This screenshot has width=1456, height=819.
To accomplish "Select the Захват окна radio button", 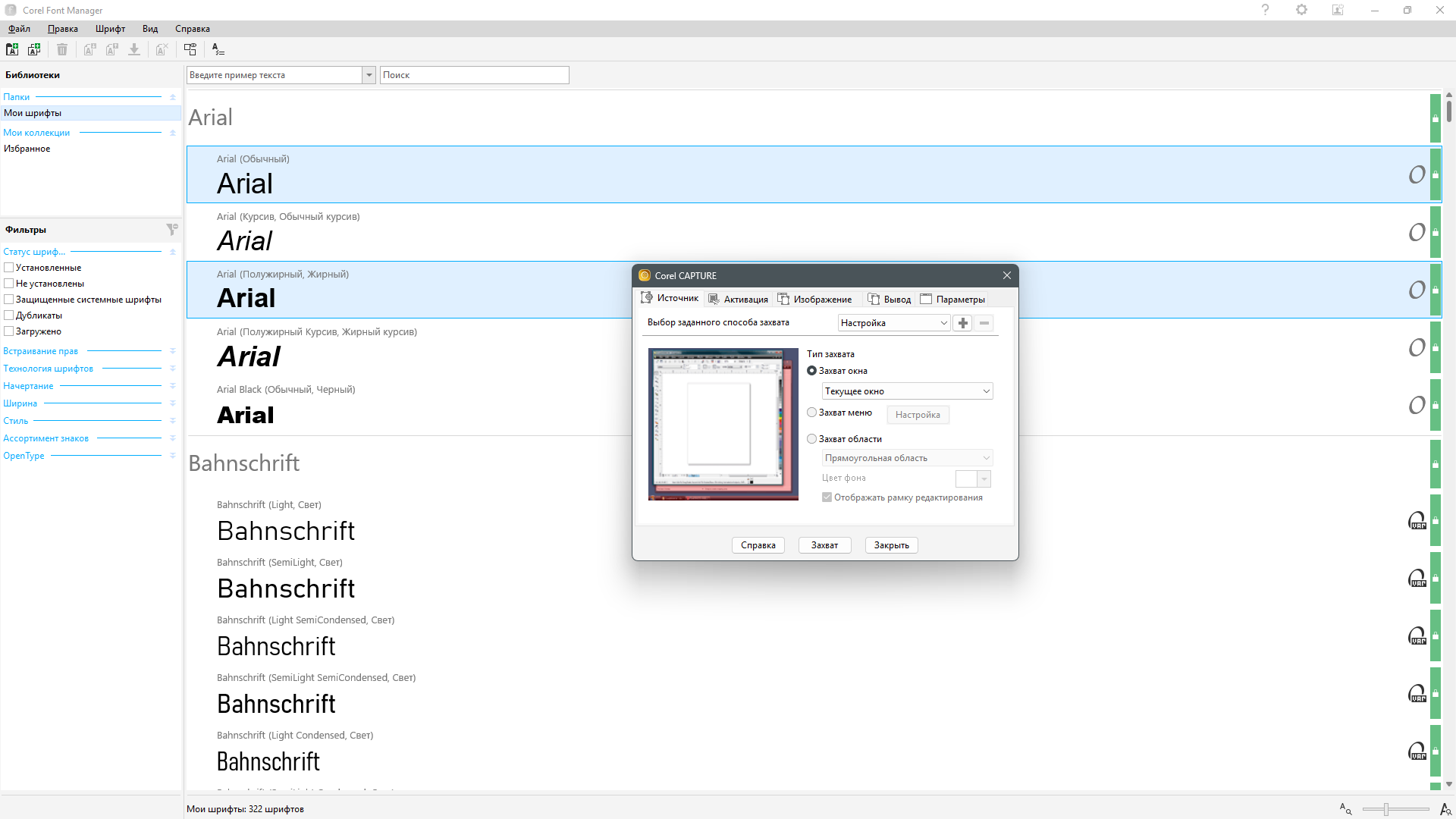I will coord(812,371).
